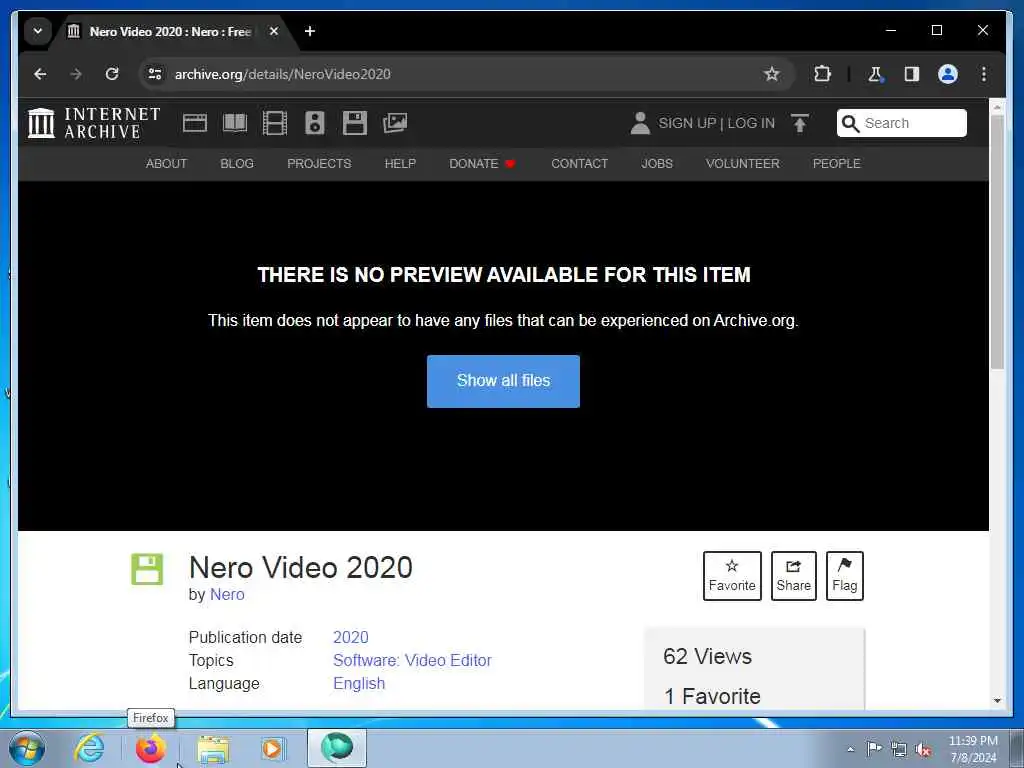Click the Share button
1024x768 pixels.
pos(793,576)
